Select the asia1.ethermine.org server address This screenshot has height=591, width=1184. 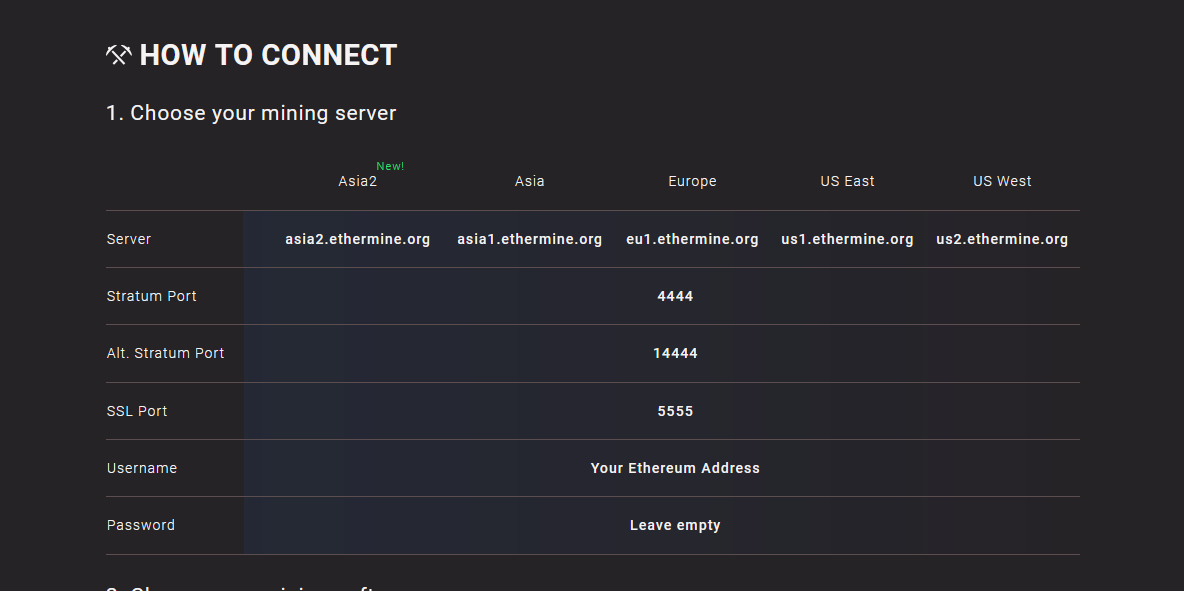tap(529, 239)
